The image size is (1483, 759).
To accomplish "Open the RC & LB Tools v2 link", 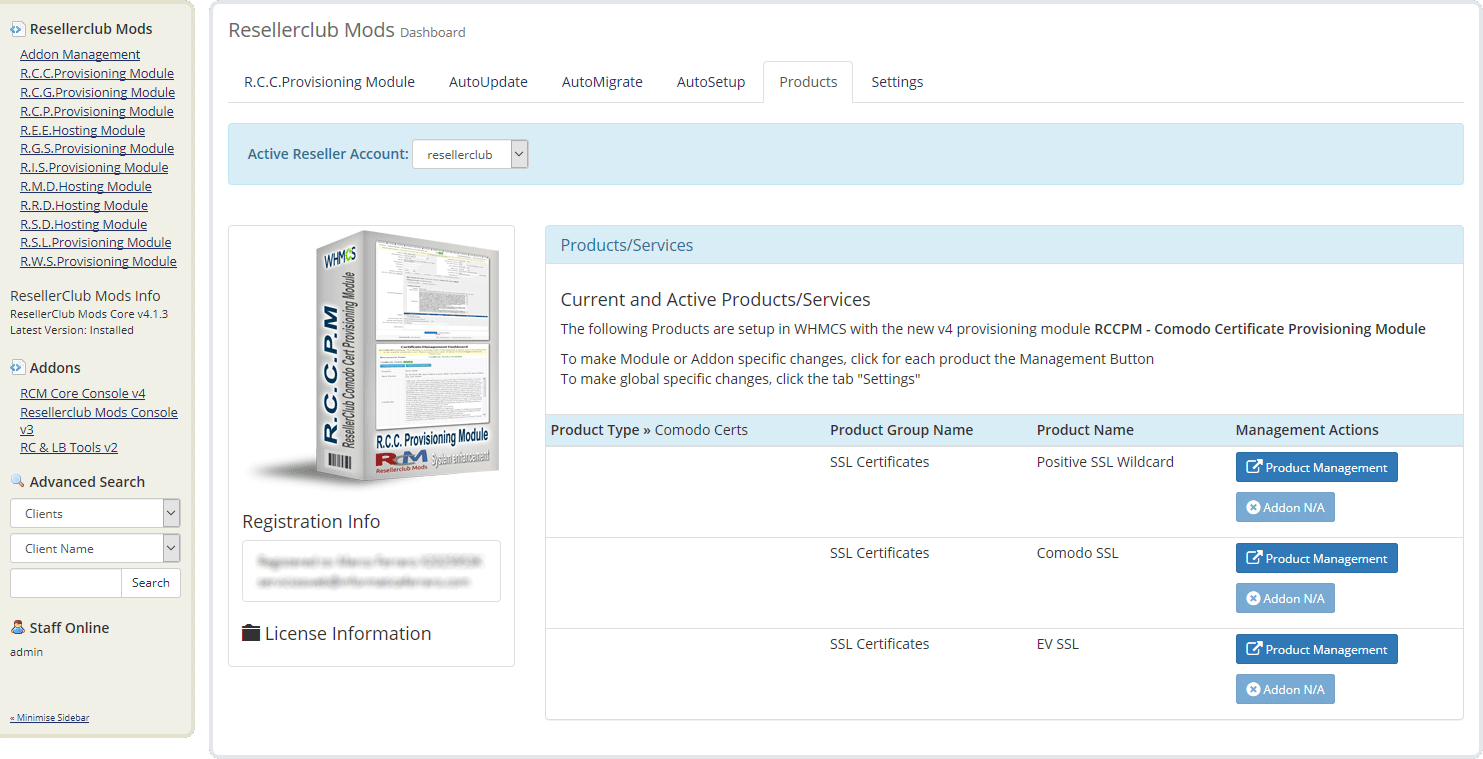I will pyautogui.click(x=69, y=447).
